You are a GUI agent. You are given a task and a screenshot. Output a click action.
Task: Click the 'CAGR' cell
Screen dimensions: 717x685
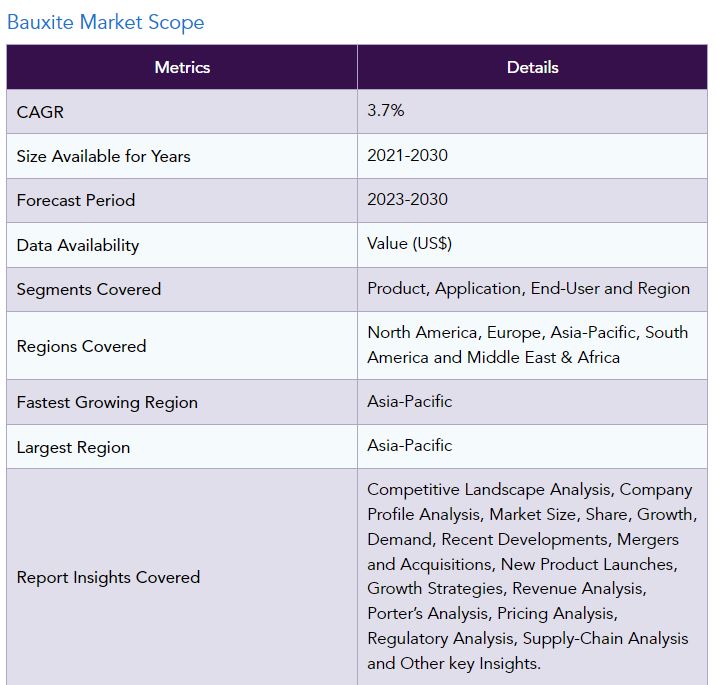pos(182,112)
